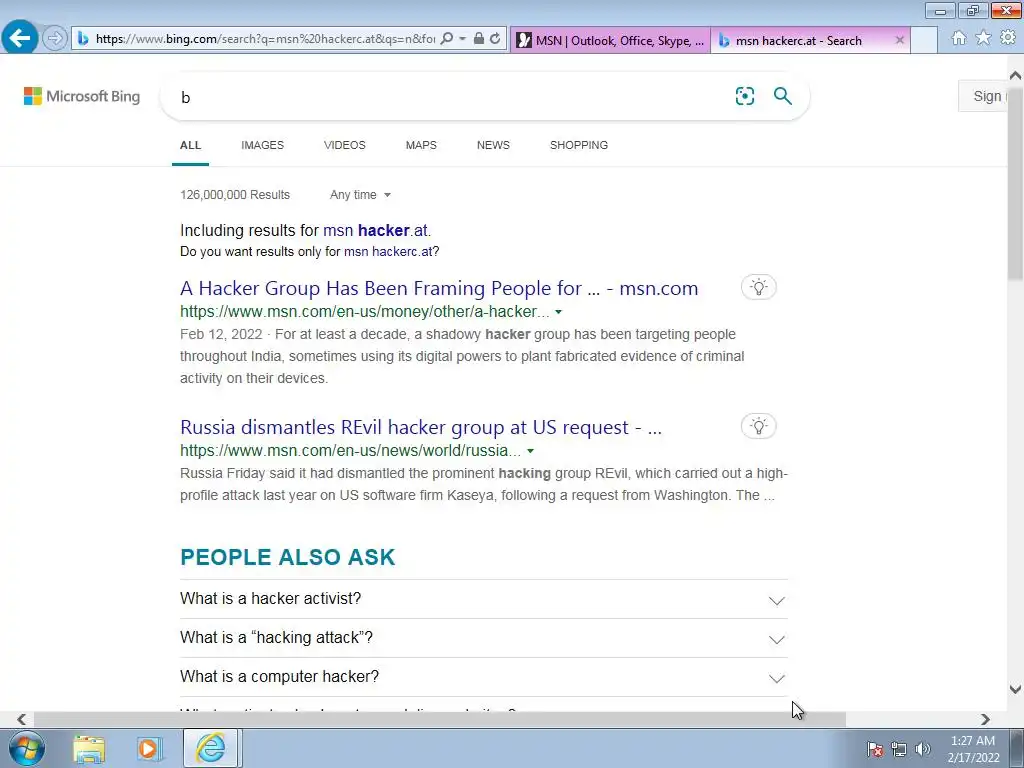Click the msn.com/en-us/news/world green URL text
1024x768 pixels.
351,451
